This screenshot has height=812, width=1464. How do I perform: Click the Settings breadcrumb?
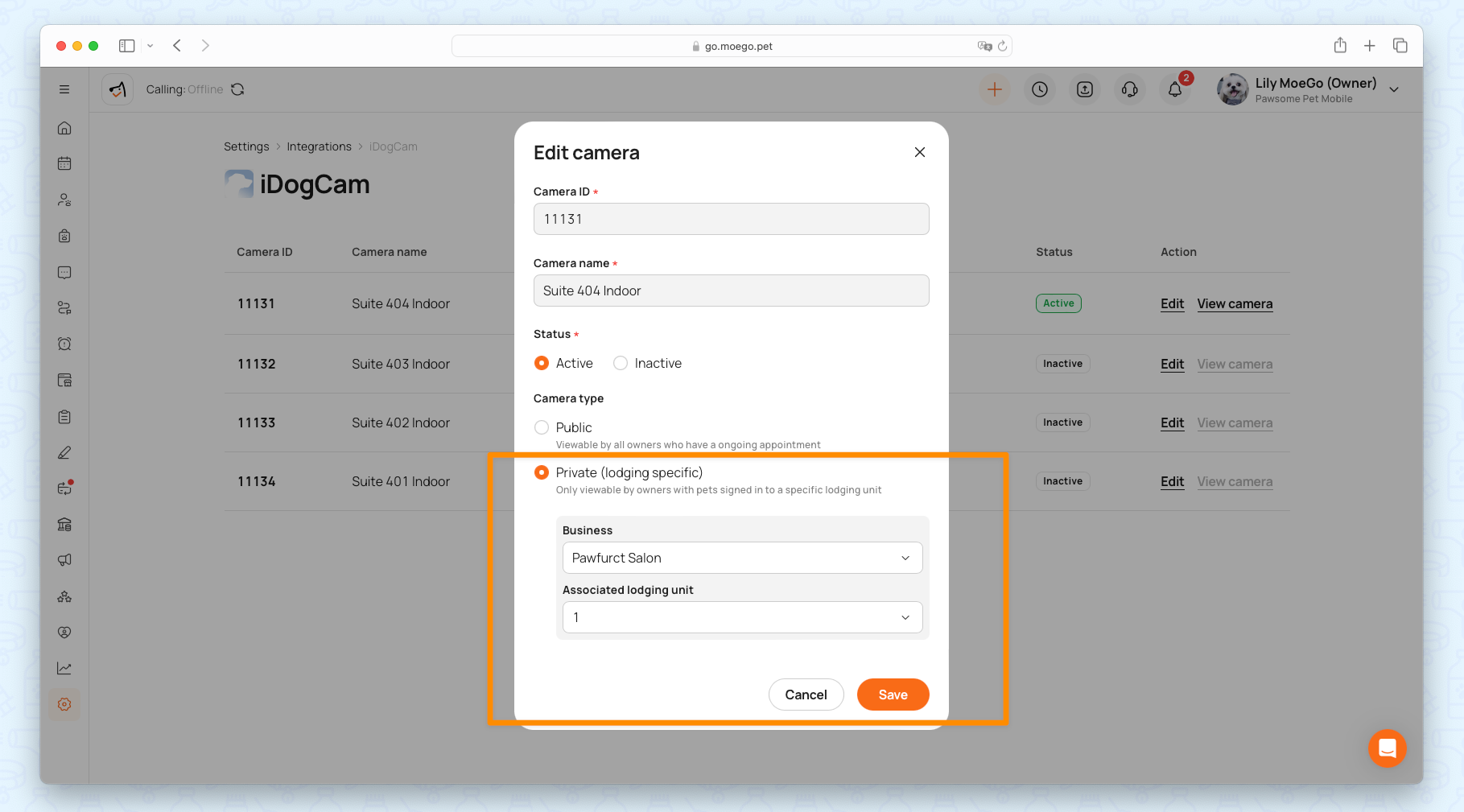tap(246, 146)
